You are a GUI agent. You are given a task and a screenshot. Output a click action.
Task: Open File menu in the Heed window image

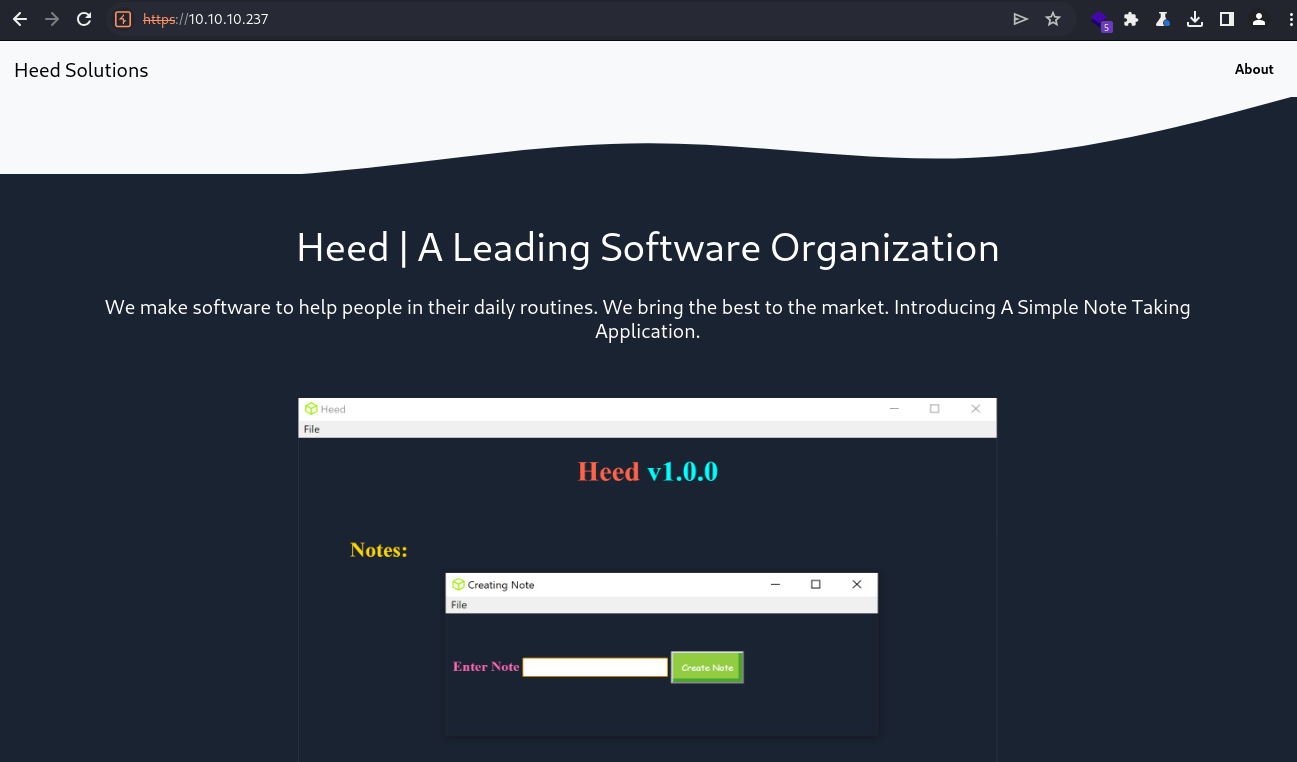click(312, 429)
